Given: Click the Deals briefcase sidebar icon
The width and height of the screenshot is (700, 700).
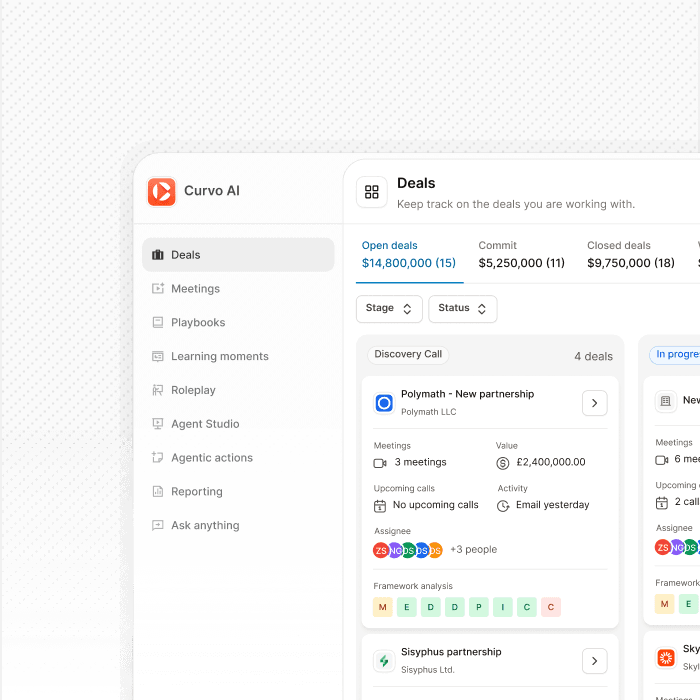Looking at the screenshot, I should pyautogui.click(x=158, y=254).
